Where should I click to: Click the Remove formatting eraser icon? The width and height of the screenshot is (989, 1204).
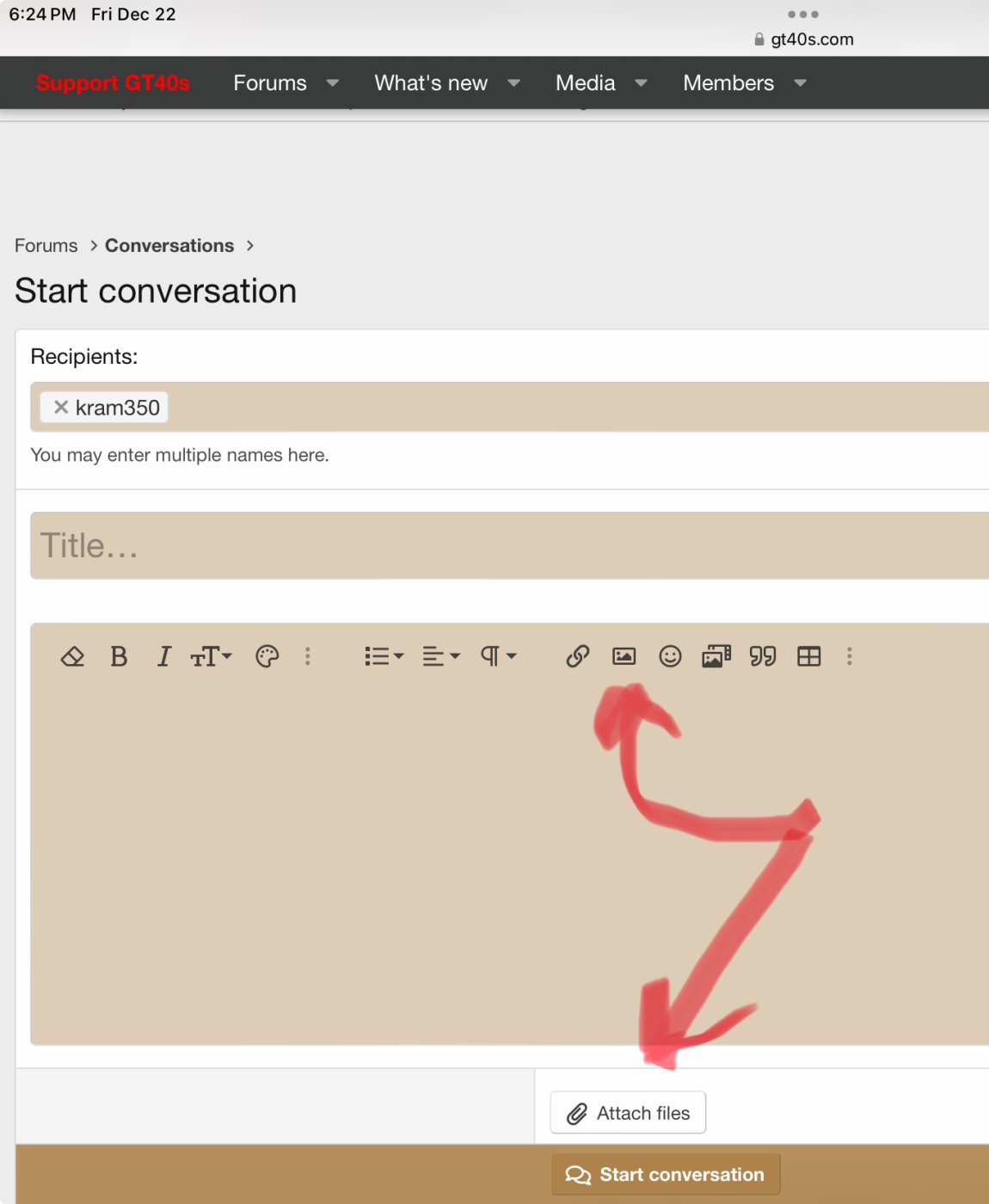72,657
